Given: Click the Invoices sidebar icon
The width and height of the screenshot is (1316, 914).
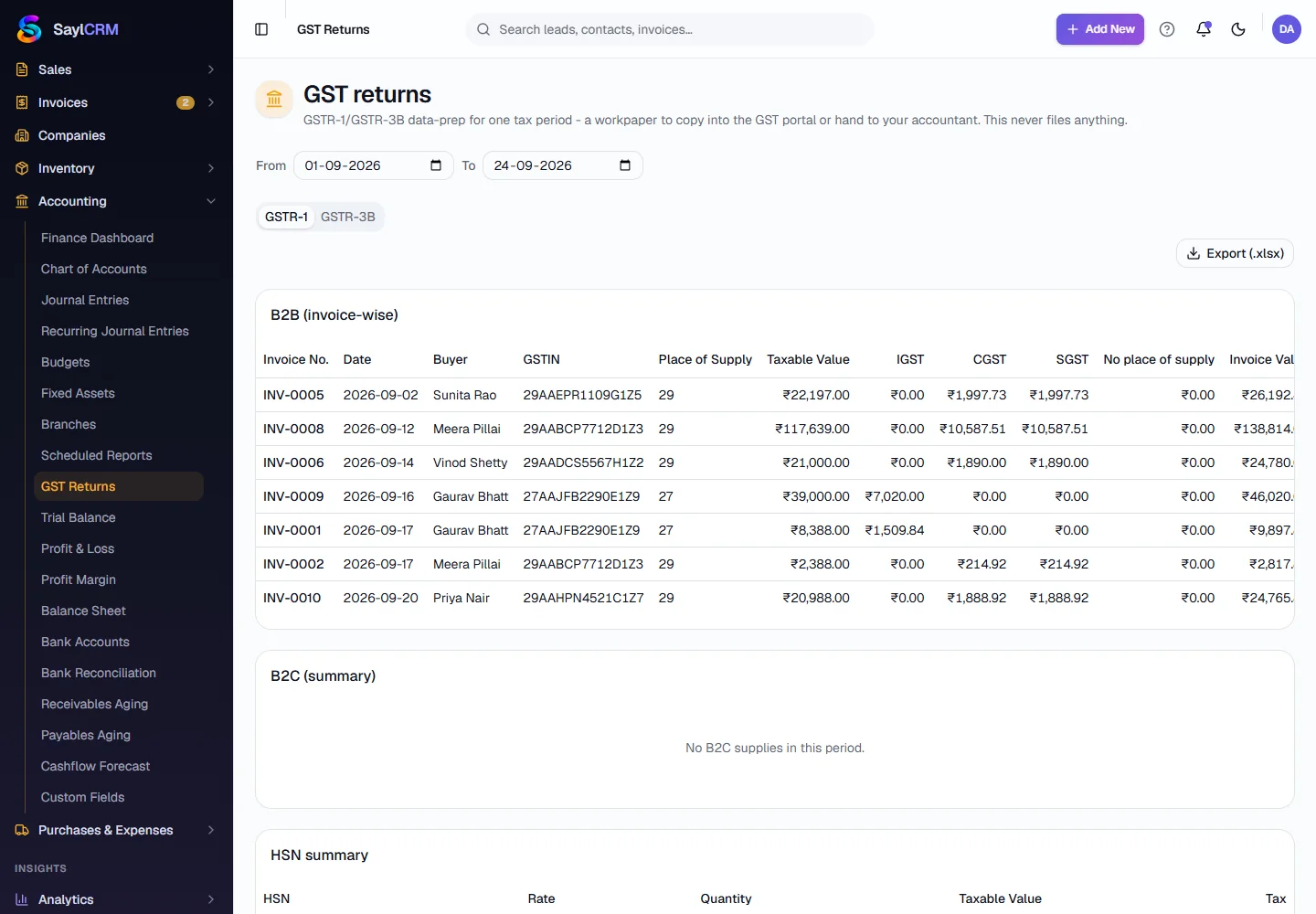Looking at the screenshot, I should tap(22, 102).
